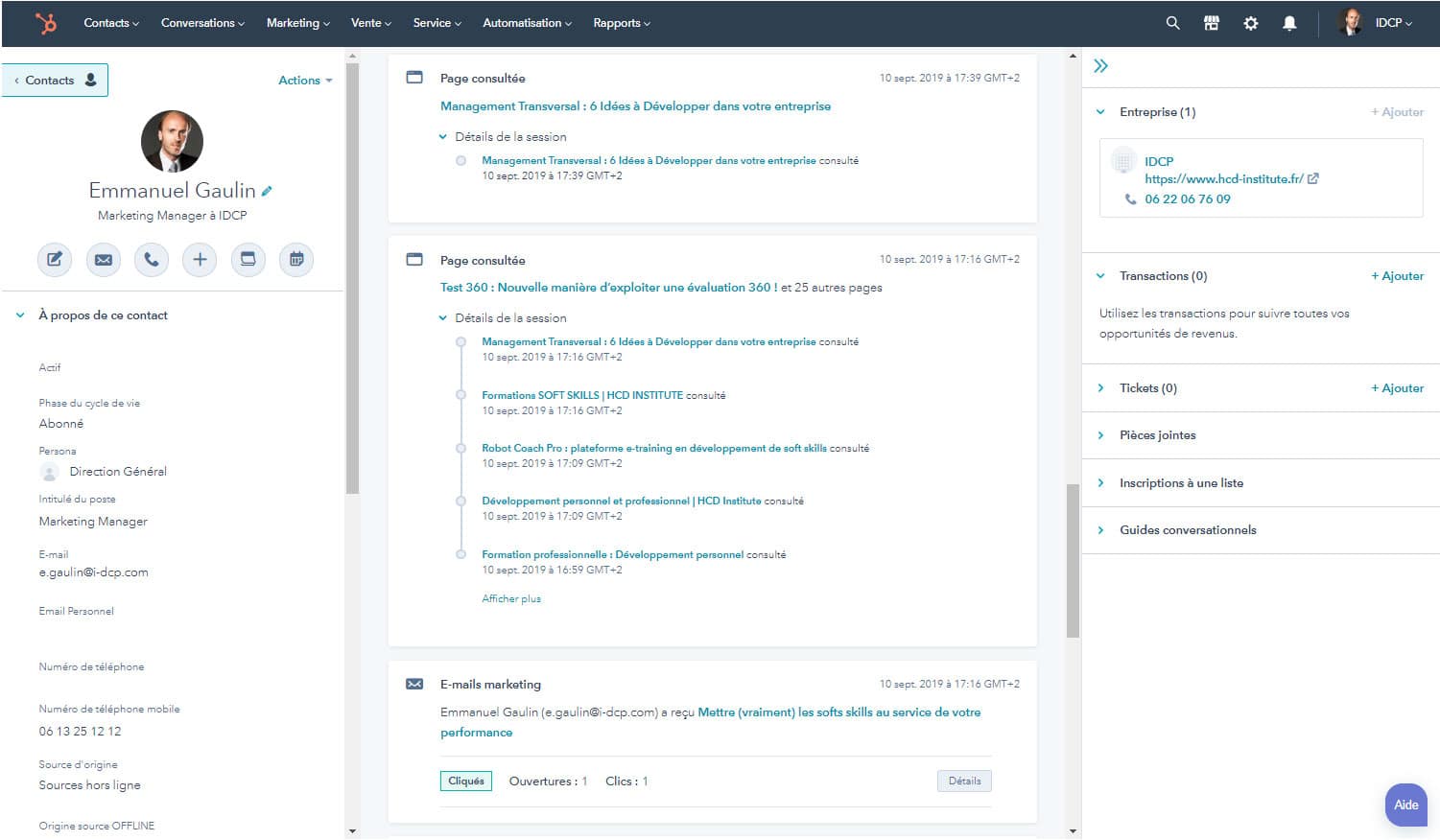This screenshot has height=840, width=1440.
Task: Click Abonné lifecycle stage value
Action: (61, 424)
